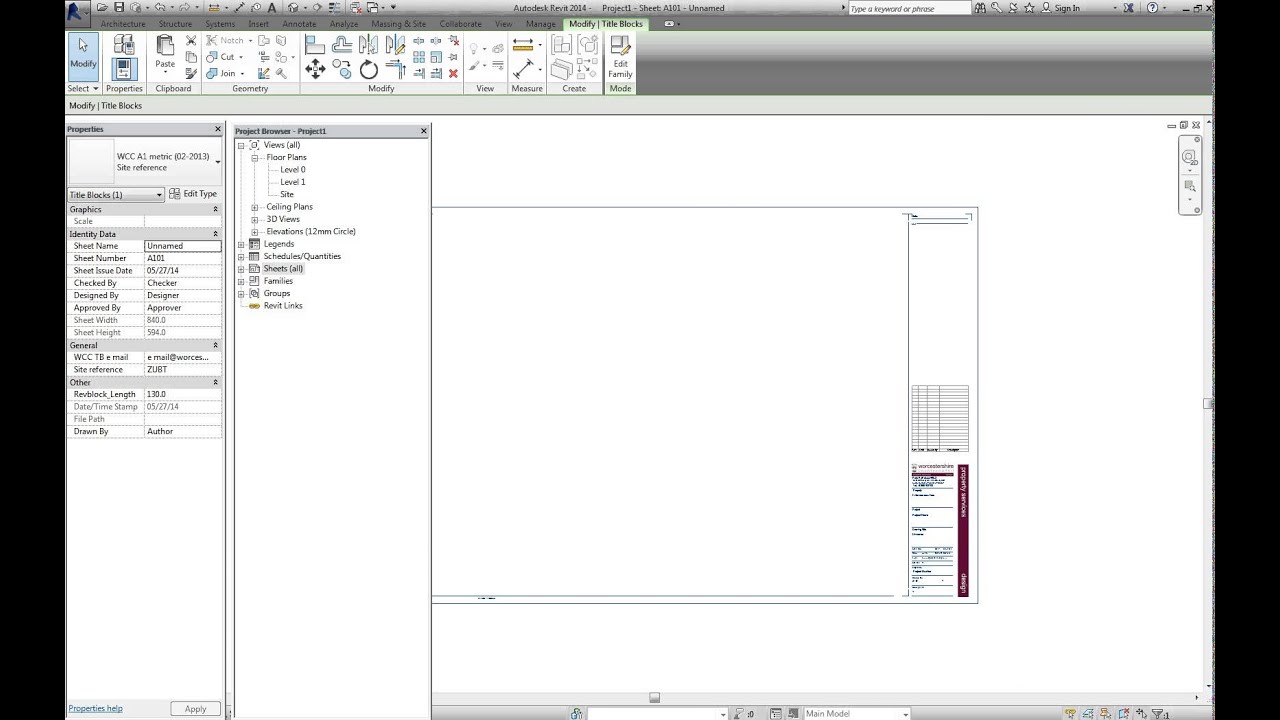The image size is (1280, 720).
Task: Select the Move tool
Action: (315, 69)
